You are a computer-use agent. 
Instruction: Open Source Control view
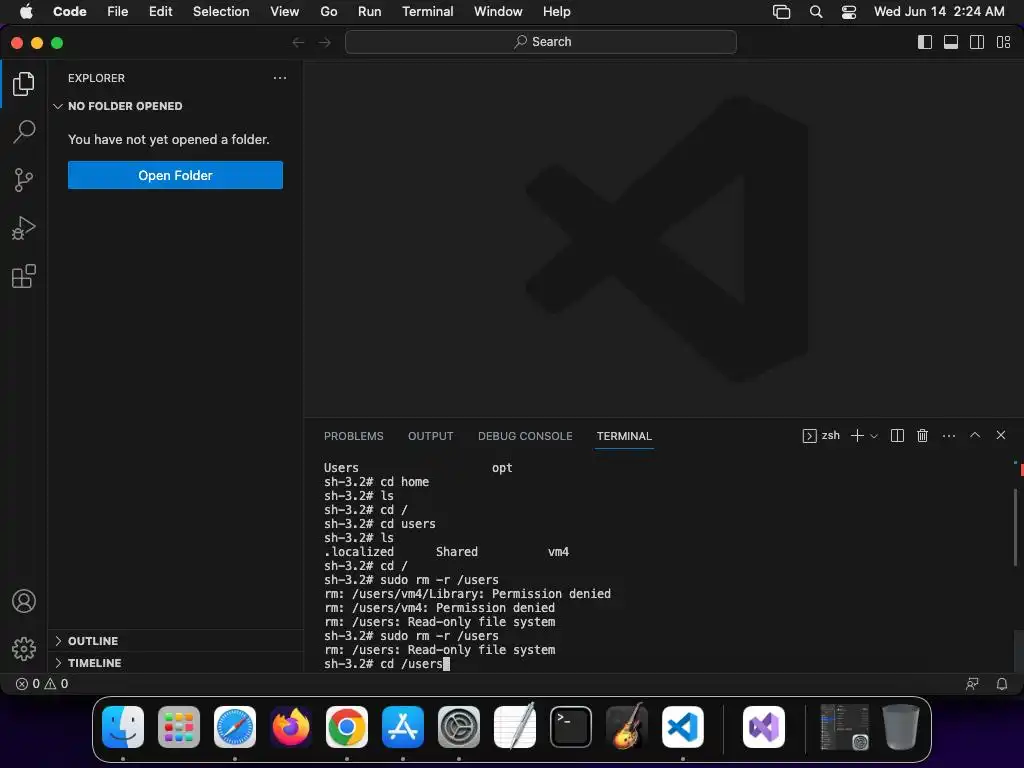coord(24,180)
